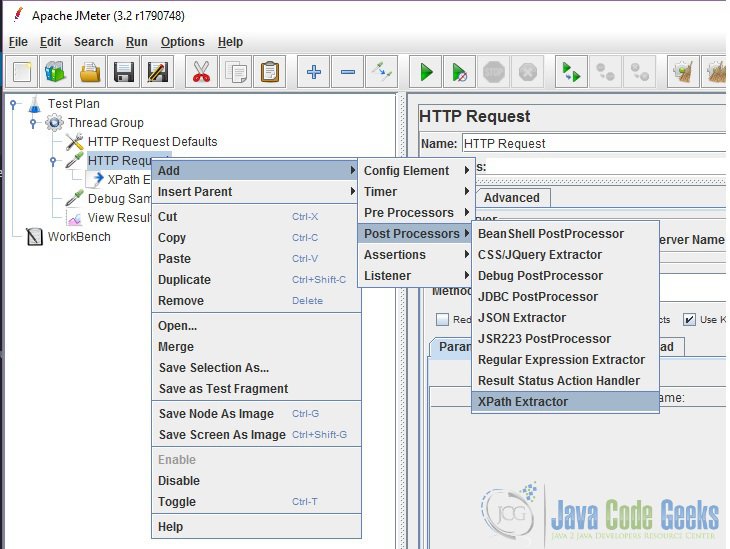The image size is (730, 549).
Task: Click the Expand All plus icon
Action: pos(313,72)
